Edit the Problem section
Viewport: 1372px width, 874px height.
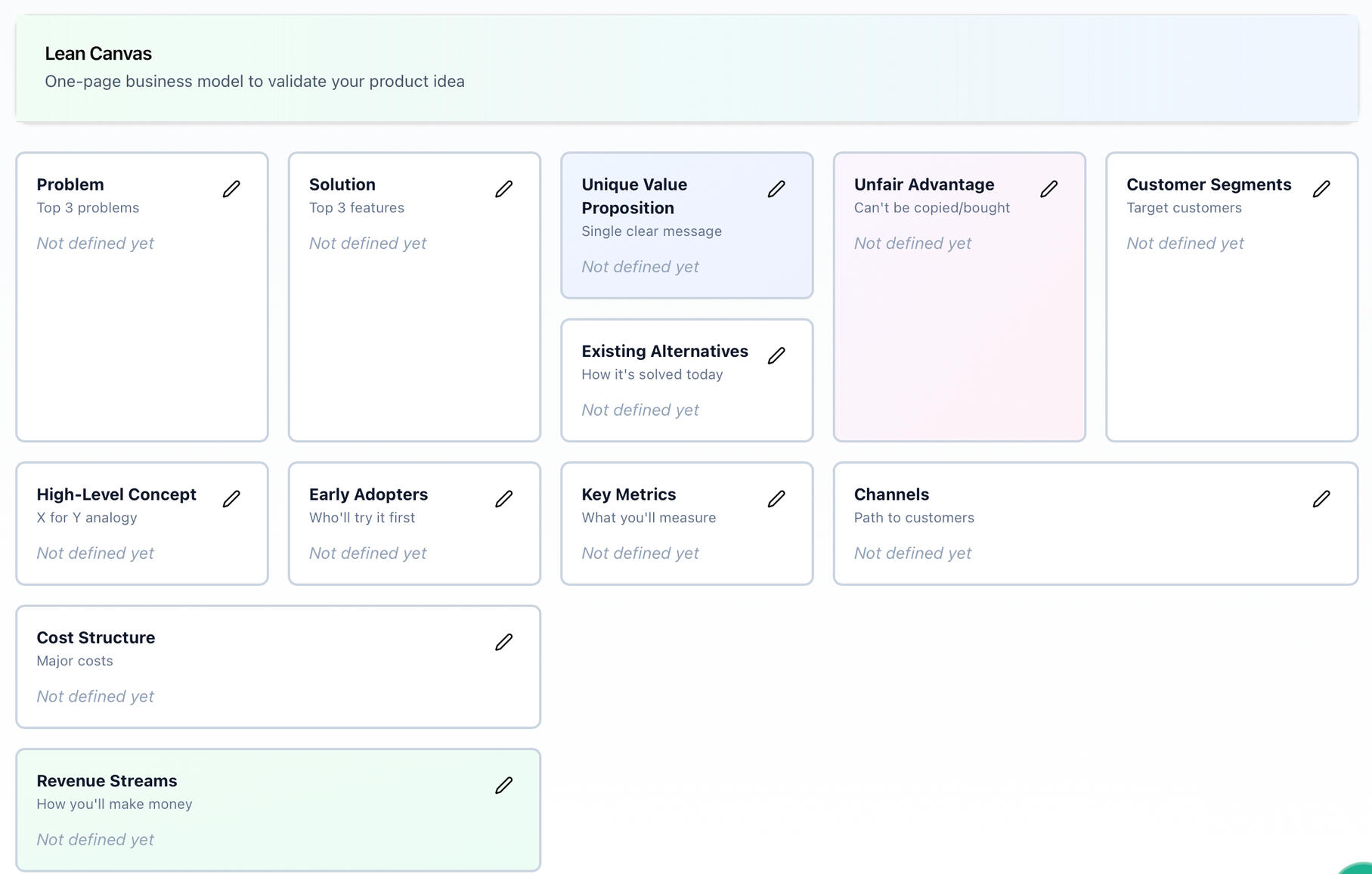tap(231, 188)
